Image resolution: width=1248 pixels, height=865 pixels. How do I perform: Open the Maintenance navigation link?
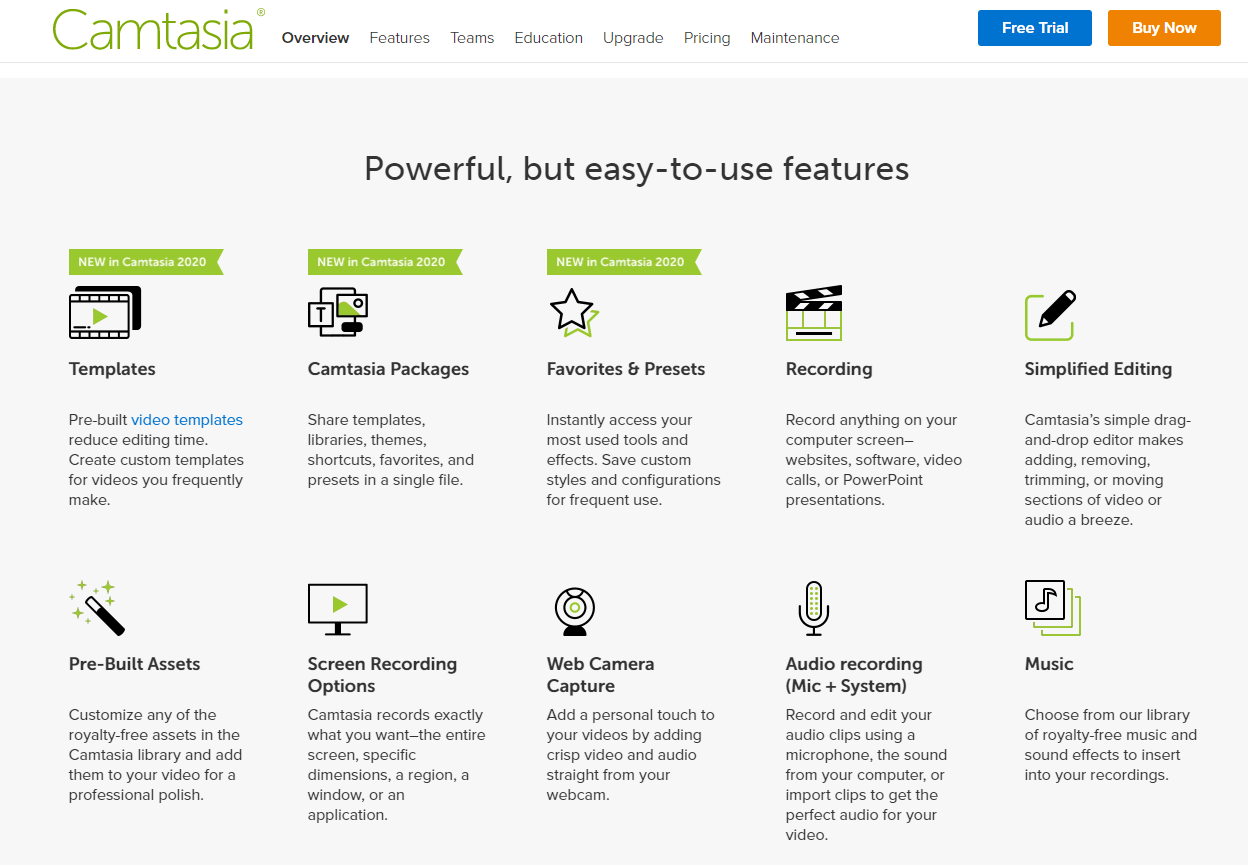pos(795,38)
